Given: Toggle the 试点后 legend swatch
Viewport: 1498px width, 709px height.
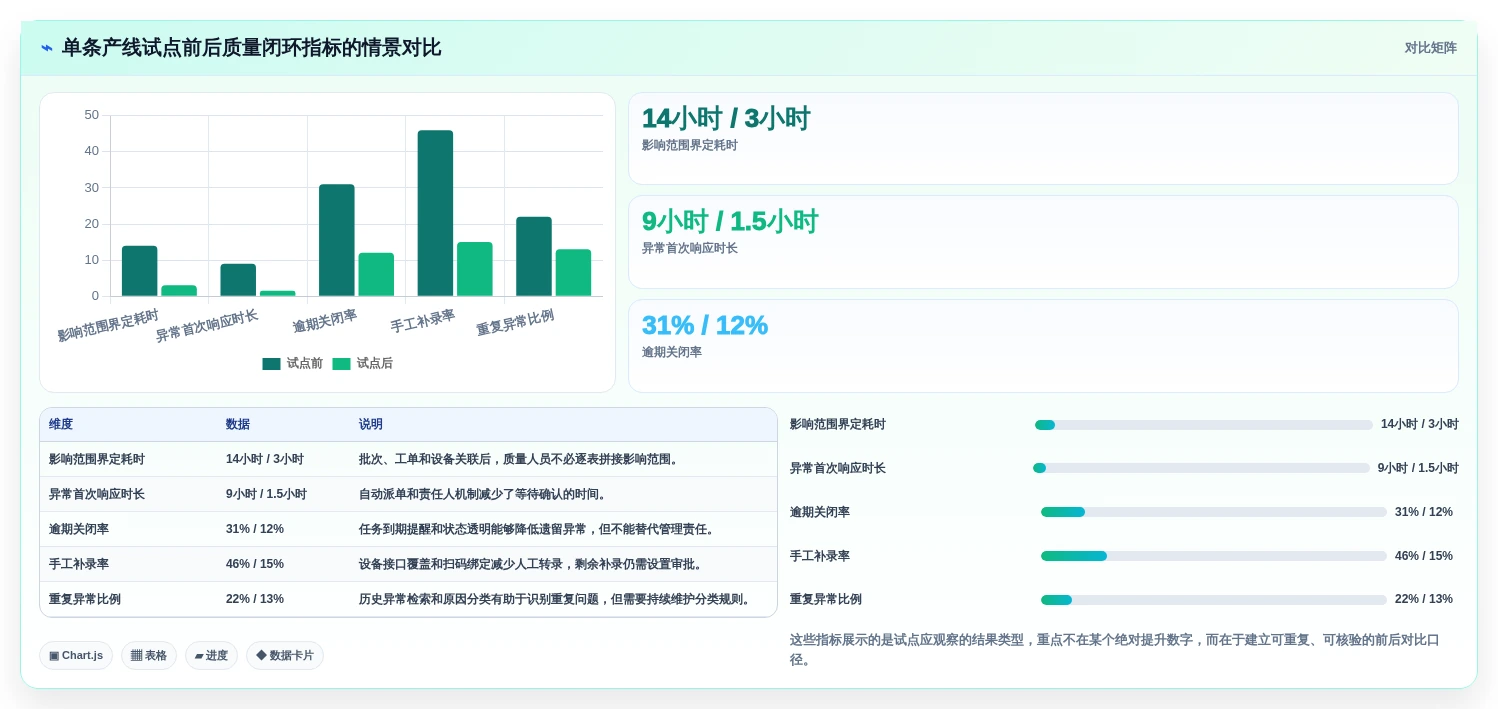Looking at the screenshot, I should [341, 364].
